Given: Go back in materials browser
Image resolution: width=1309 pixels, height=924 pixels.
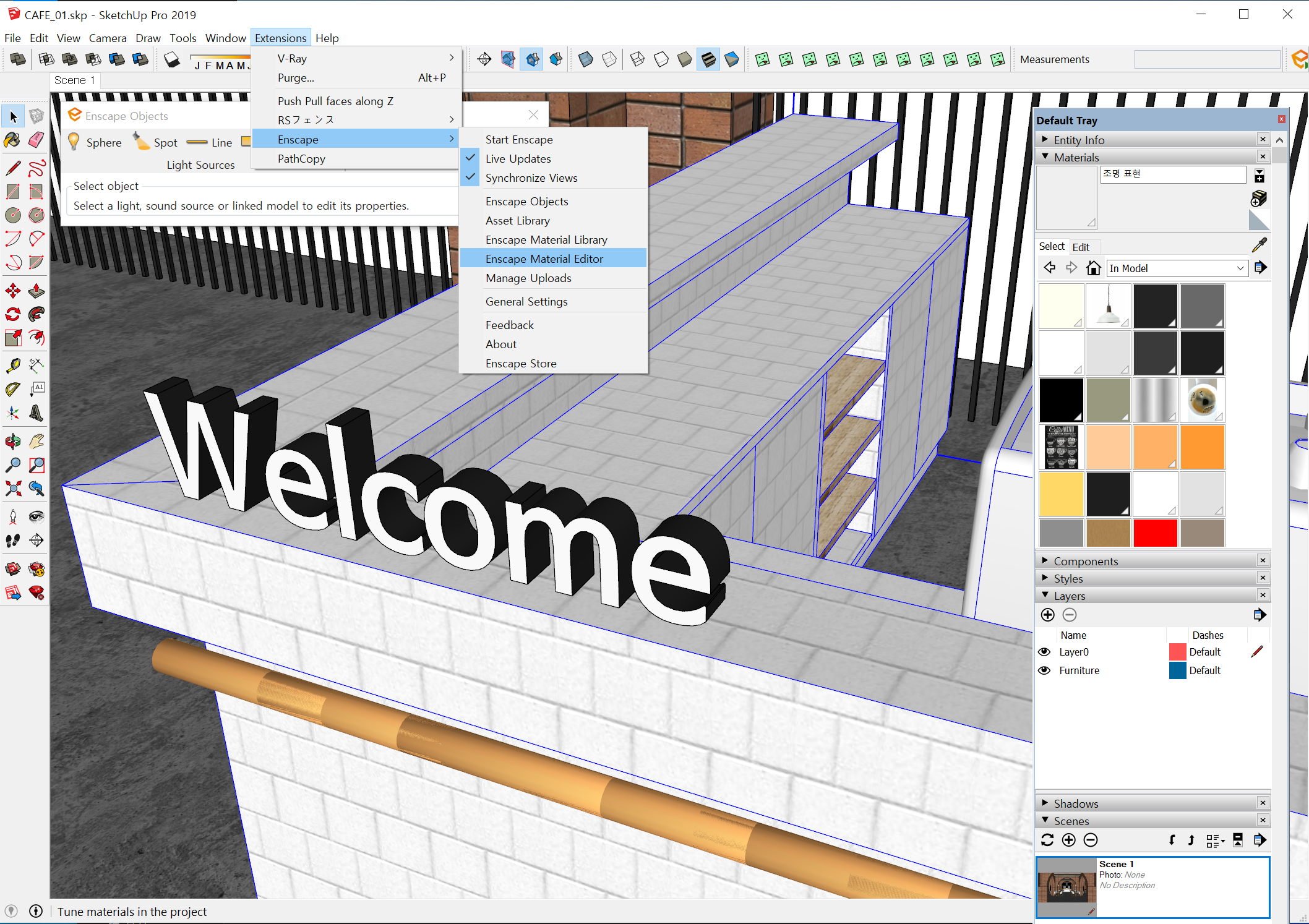Looking at the screenshot, I should [x=1050, y=268].
